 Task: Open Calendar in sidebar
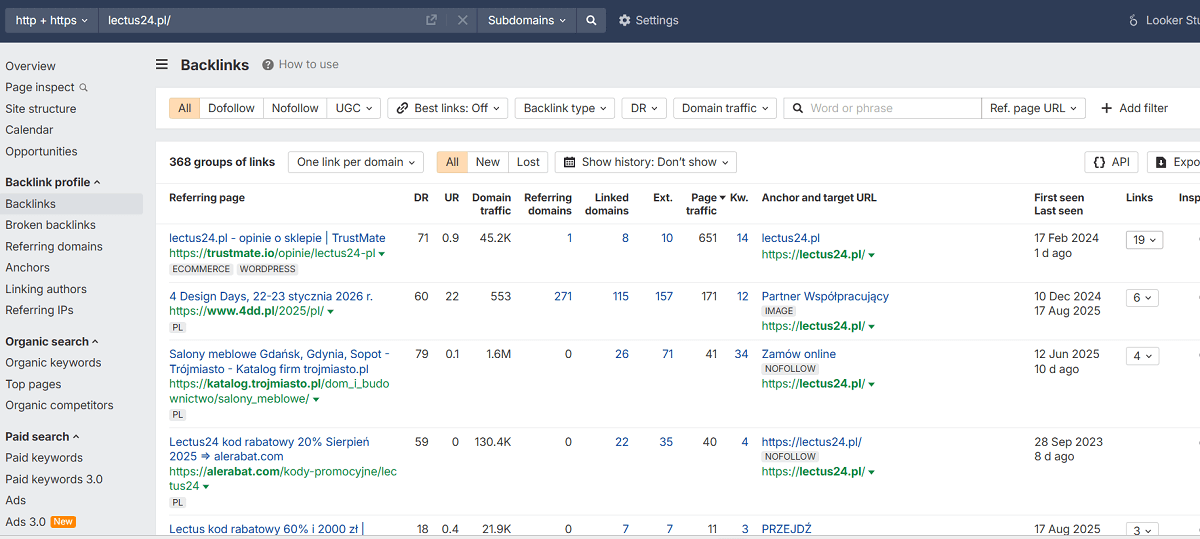(29, 130)
